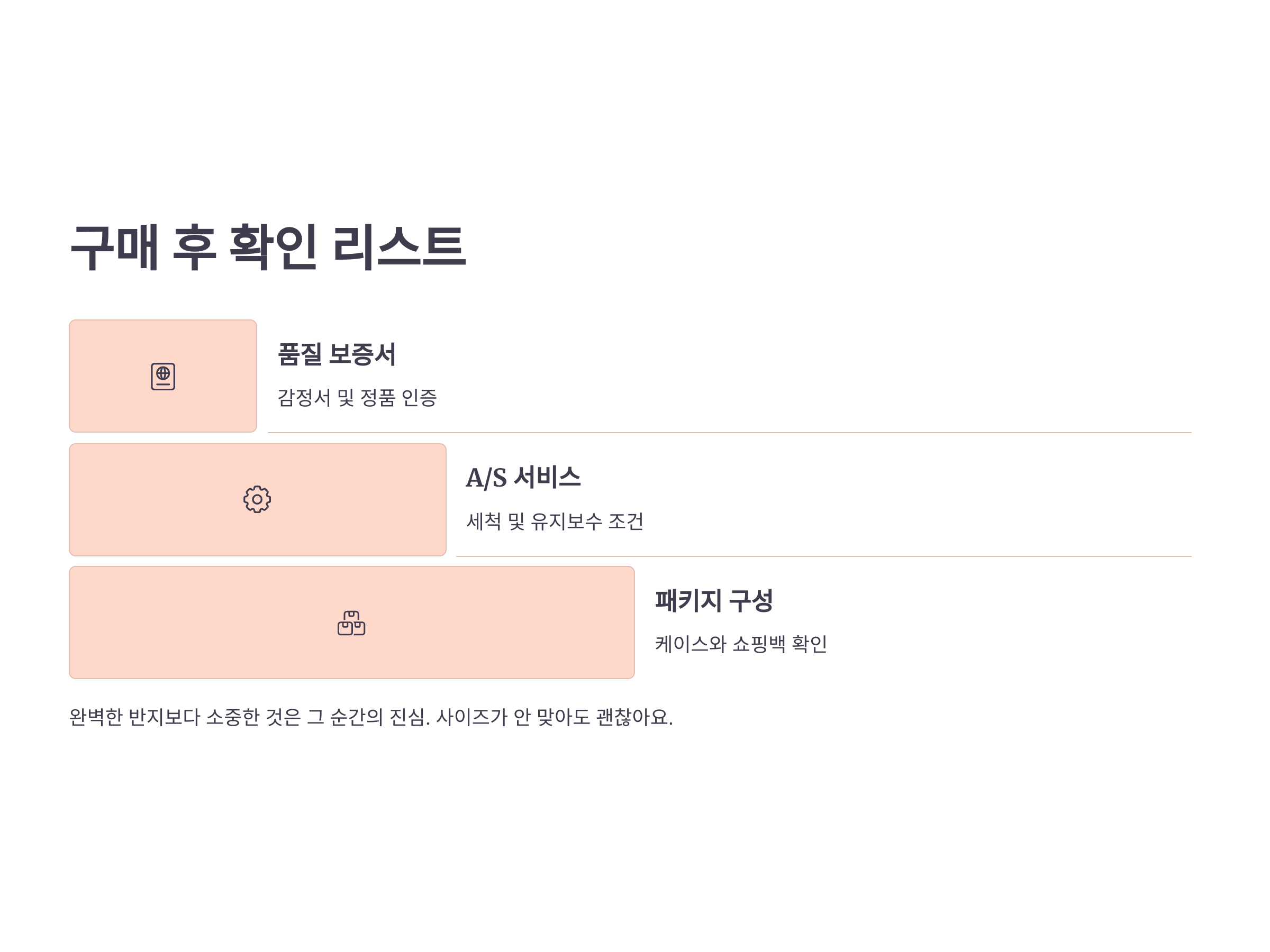Click the word 리스트 in the title
Screen dimensions: 1270x952
coord(400,248)
